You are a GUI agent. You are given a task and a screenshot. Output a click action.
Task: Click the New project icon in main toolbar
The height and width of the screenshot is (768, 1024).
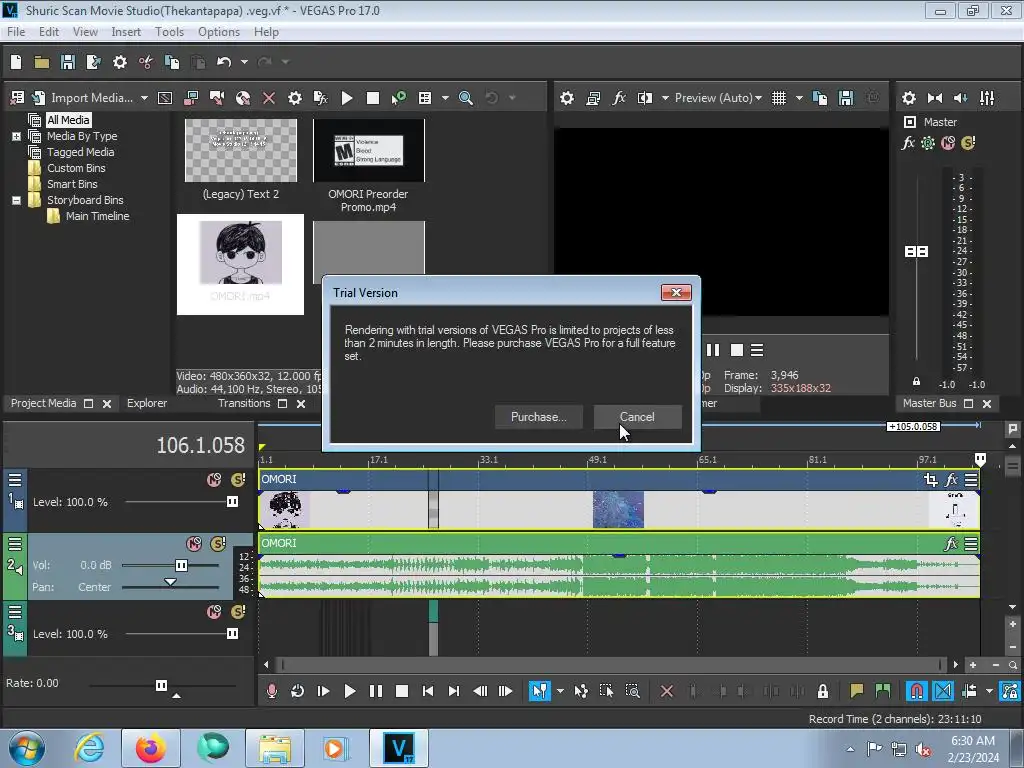pyautogui.click(x=16, y=62)
